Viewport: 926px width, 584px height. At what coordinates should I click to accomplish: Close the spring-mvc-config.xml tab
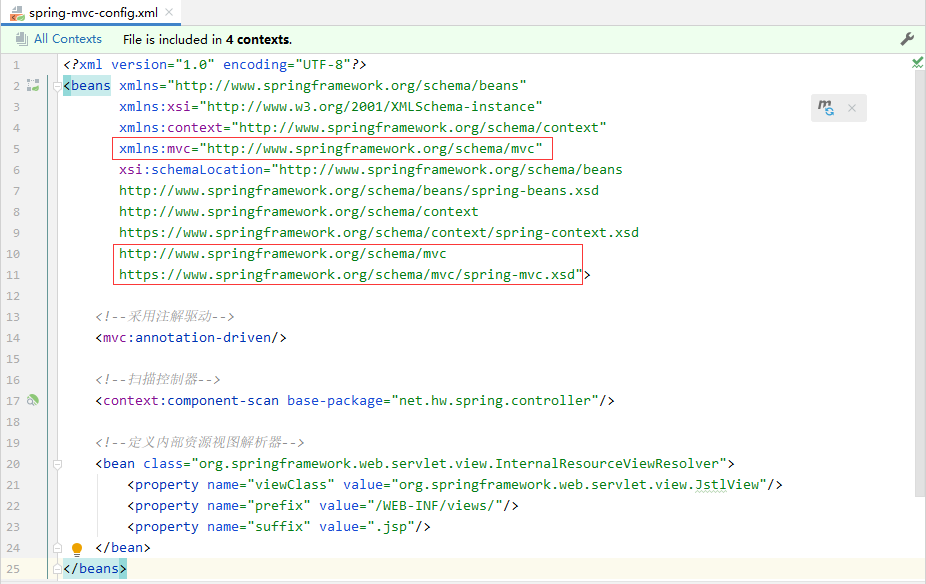pyautogui.click(x=171, y=13)
